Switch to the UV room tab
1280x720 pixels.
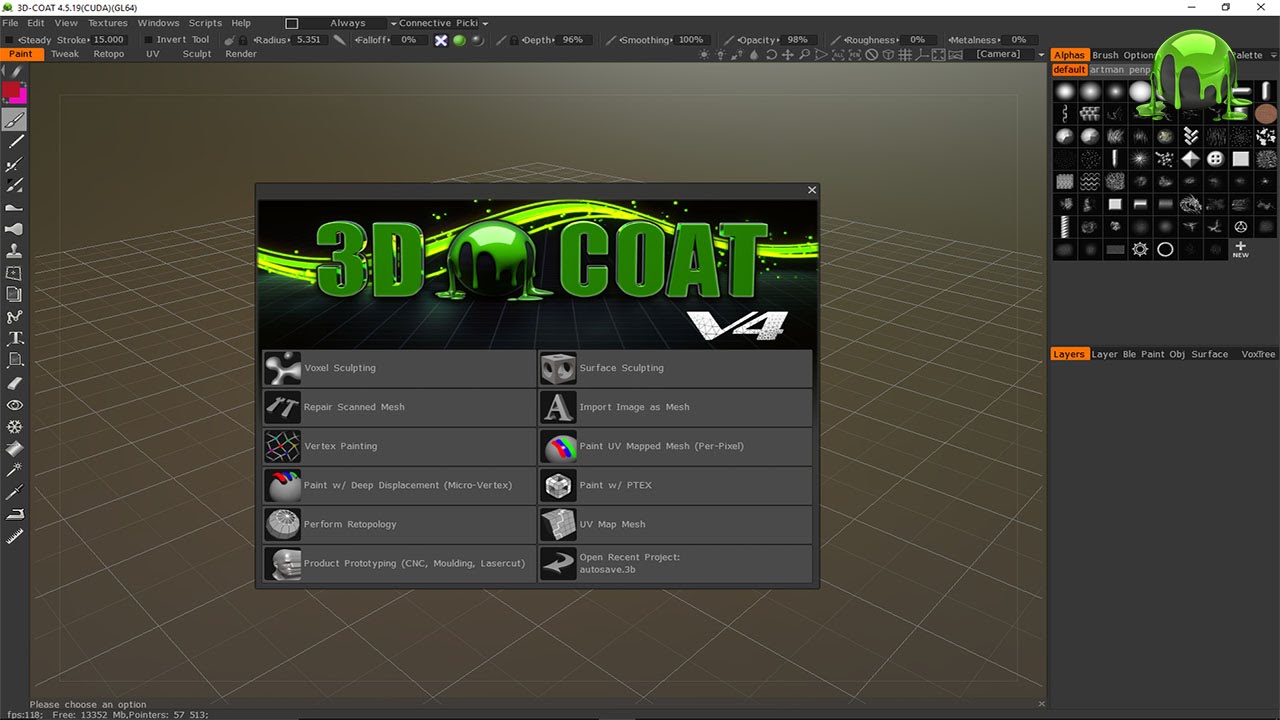point(153,54)
